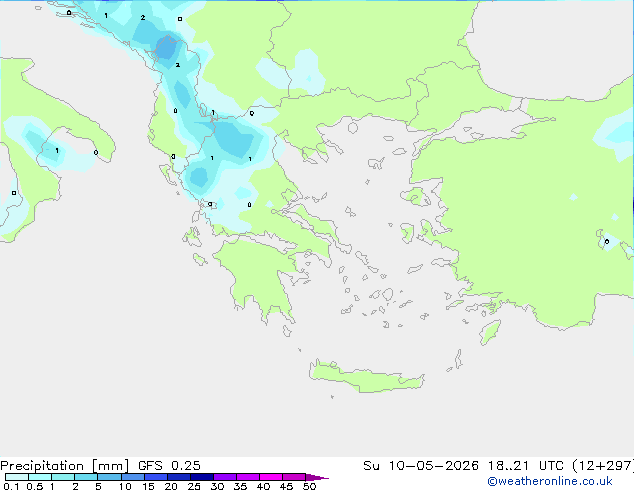This screenshot has width=634, height=490.
Task: Click the '(12+297)' forecast run label
Action: (603, 466)
